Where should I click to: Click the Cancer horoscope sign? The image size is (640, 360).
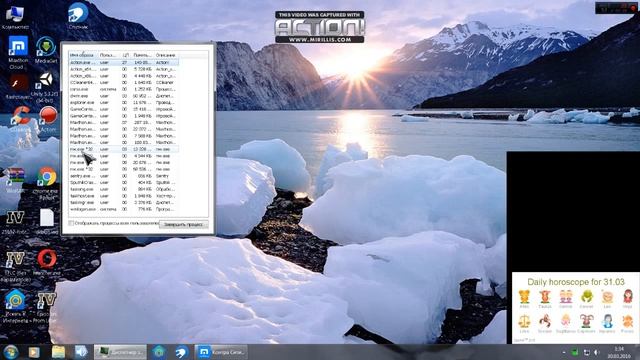tap(587, 299)
